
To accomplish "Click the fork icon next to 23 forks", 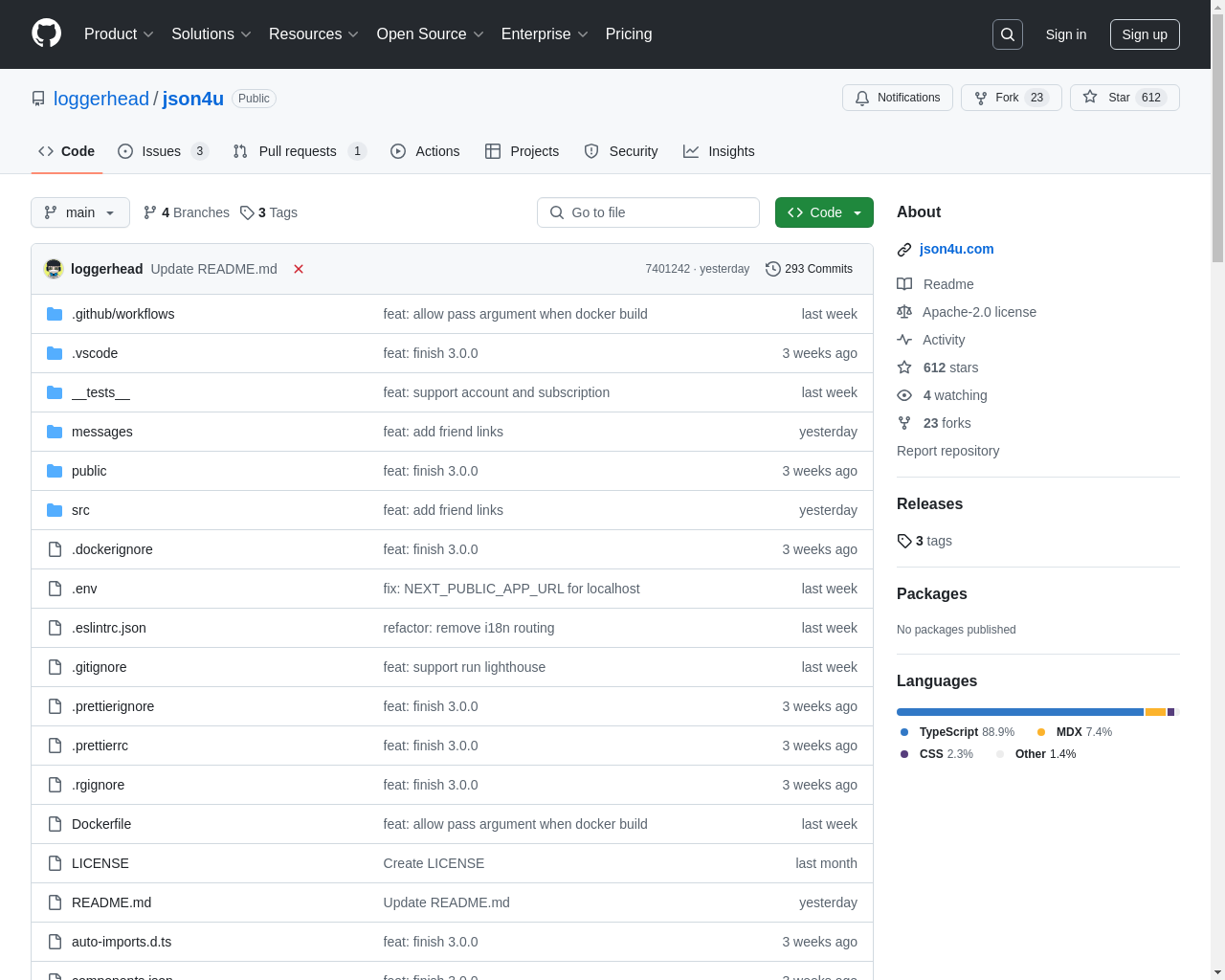I will click(904, 423).
